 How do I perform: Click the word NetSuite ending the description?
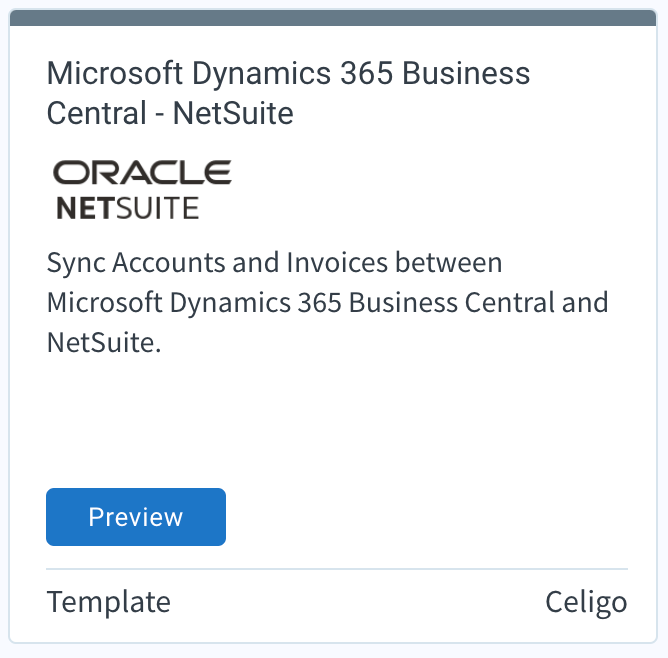click(104, 342)
